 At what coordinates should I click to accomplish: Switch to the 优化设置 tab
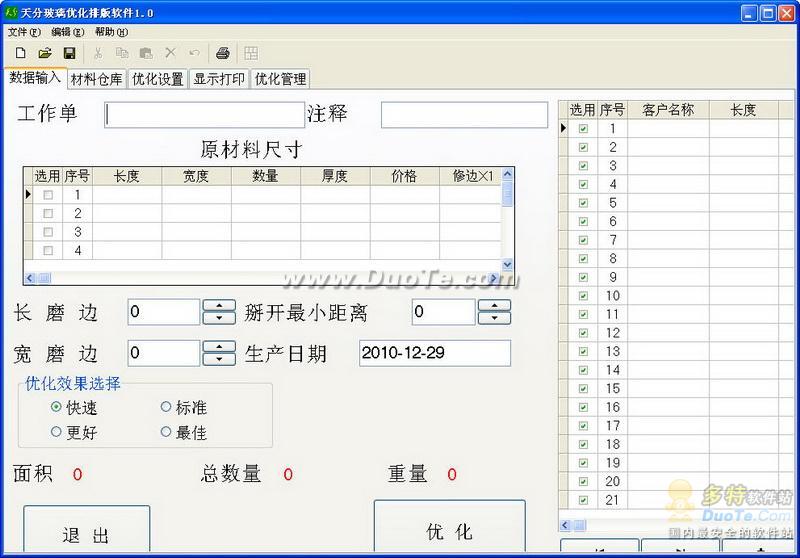(x=158, y=79)
